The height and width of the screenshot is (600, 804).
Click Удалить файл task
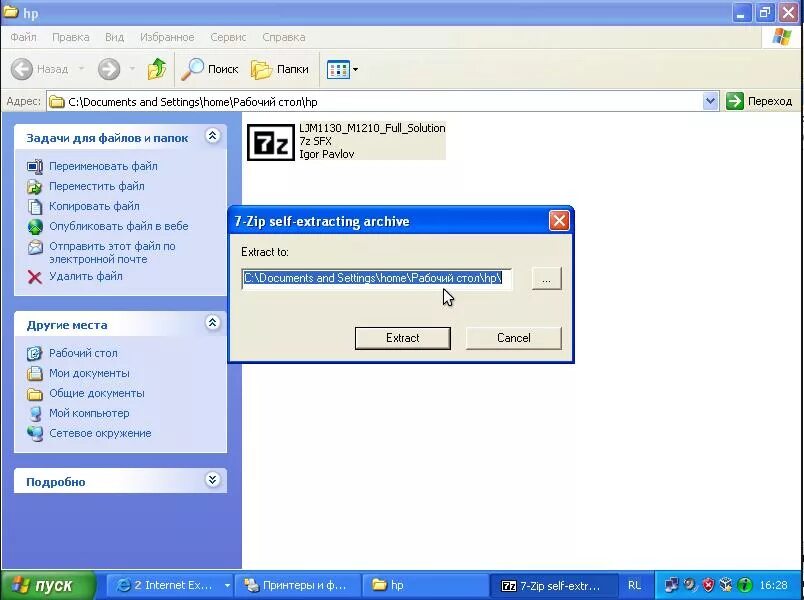86,276
